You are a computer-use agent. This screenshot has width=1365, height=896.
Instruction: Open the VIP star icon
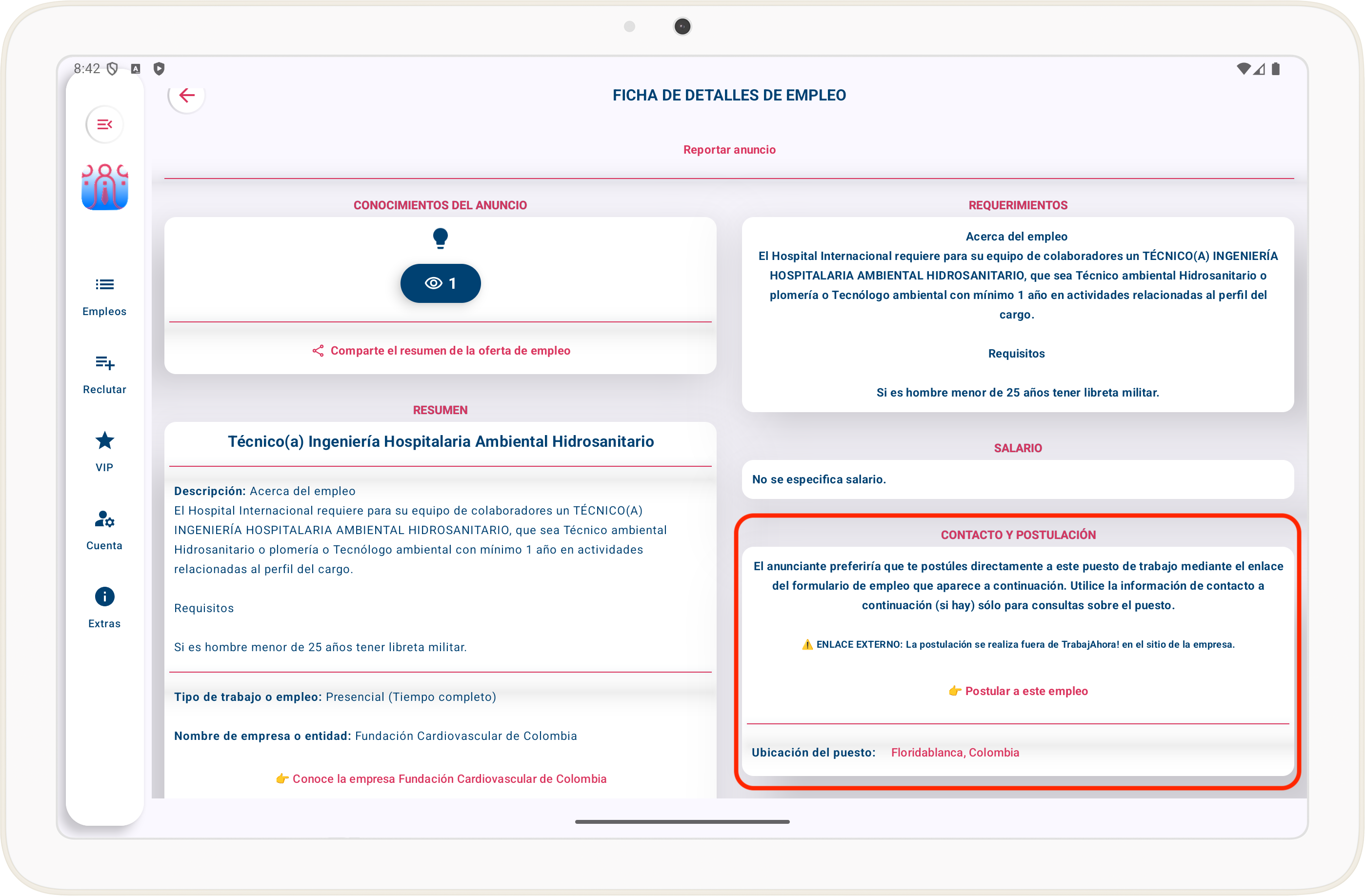coord(104,441)
